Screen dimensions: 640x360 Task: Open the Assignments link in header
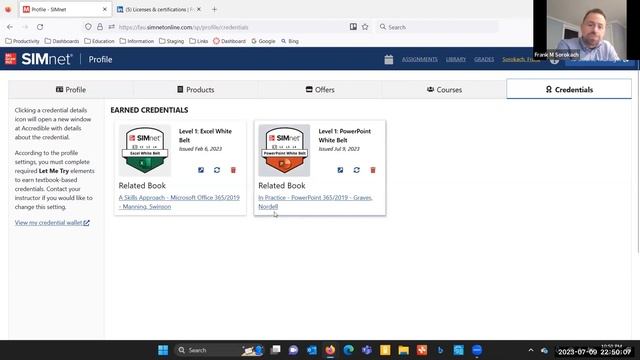point(420,60)
